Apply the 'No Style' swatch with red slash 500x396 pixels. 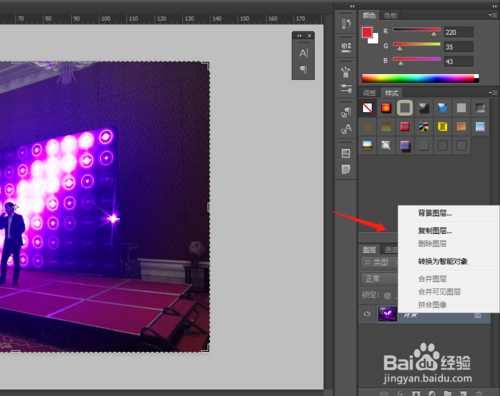pyautogui.click(x=367, y=108)
